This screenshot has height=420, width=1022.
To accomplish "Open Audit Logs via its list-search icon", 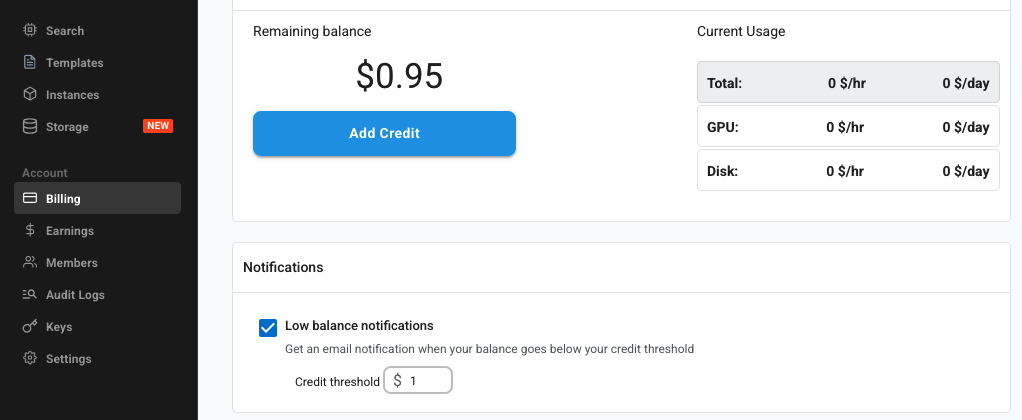I will [x=30, y=295].
